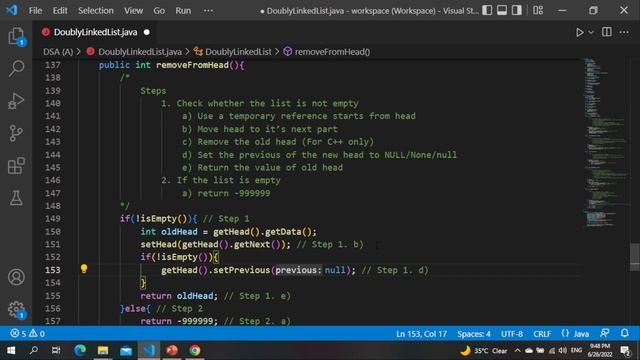Show more menu items ellipsis
The height and width of the screenshot is (360, 640).
[208, 11]
